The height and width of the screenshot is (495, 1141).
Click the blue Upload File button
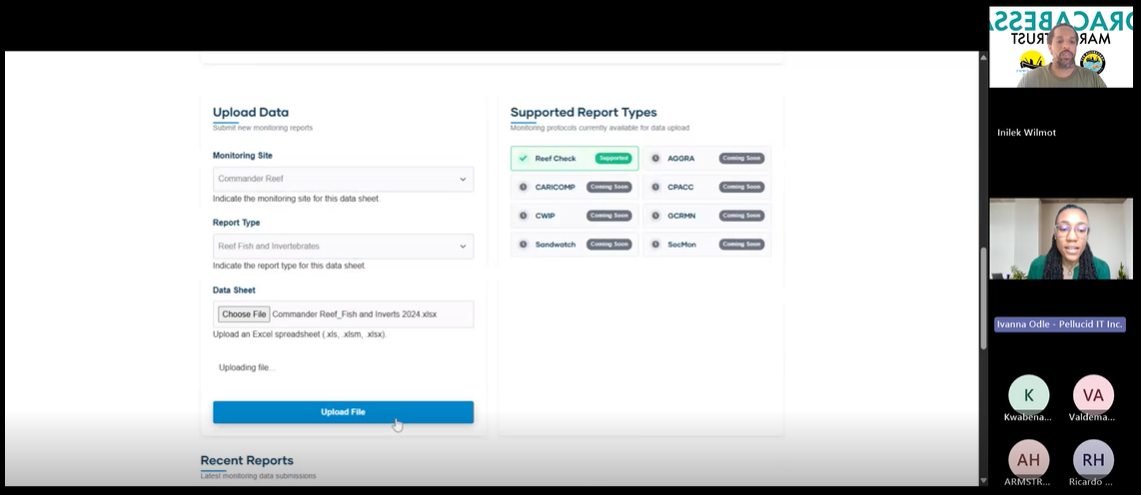click(343, 412)
